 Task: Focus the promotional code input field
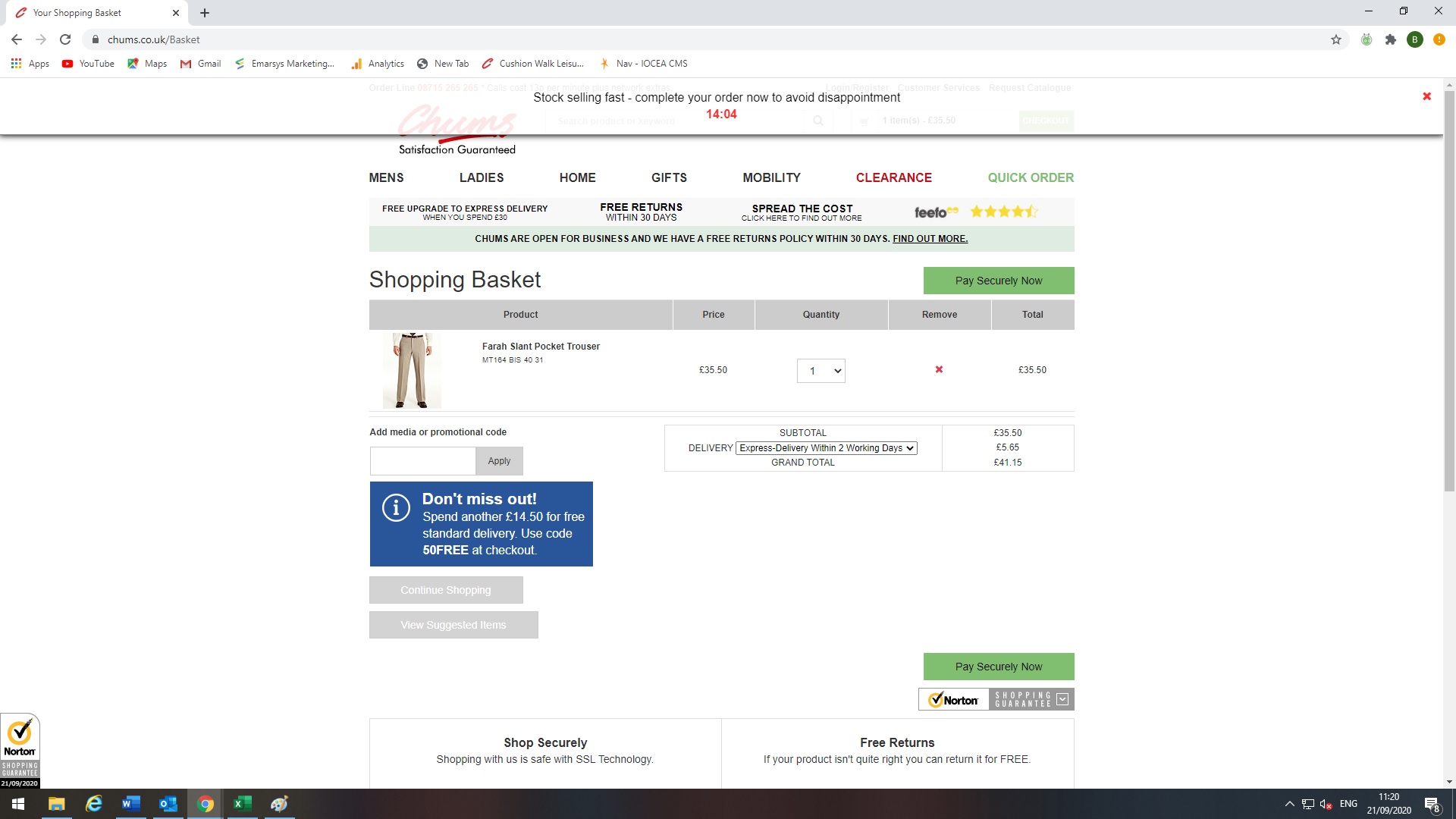click(x=422, y=461)
